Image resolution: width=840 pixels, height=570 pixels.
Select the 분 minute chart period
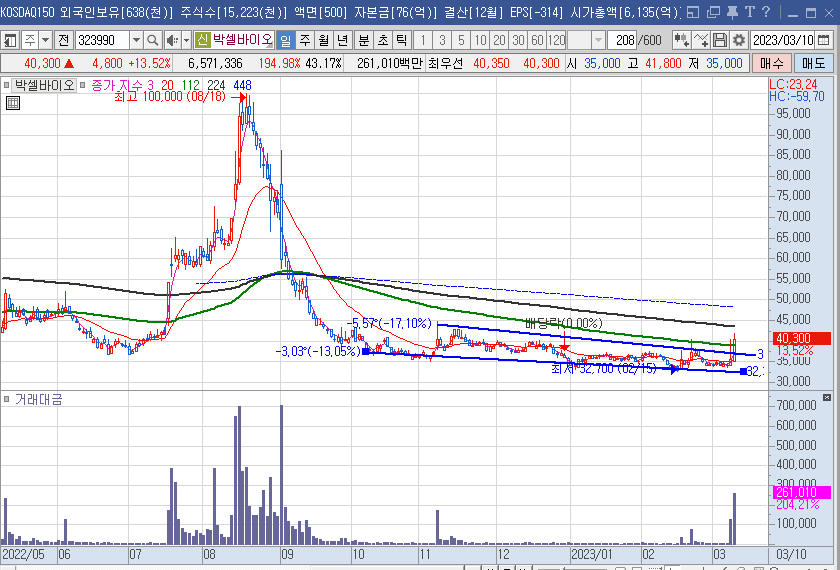[364, 40]
